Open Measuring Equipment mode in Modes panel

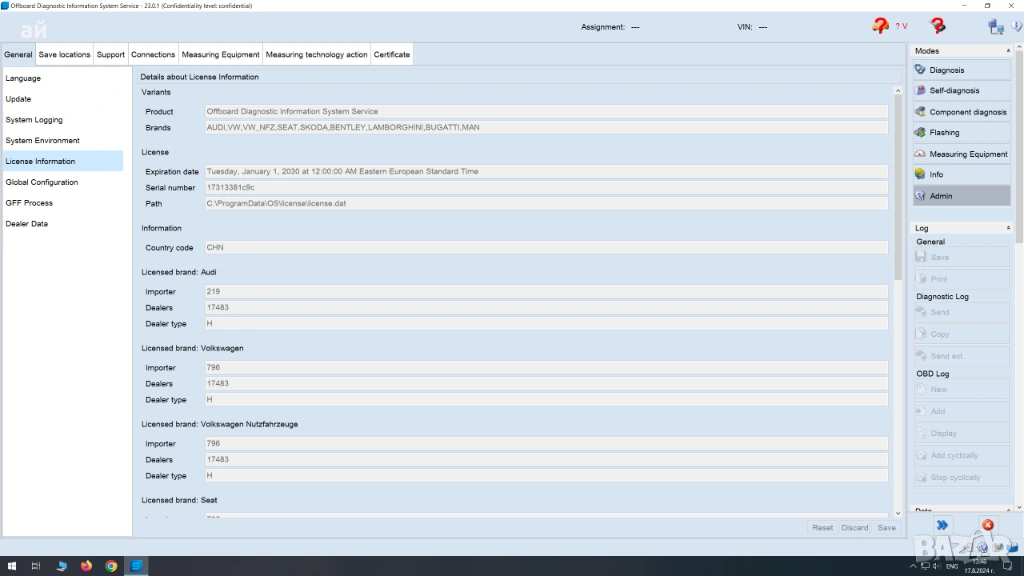960,154
